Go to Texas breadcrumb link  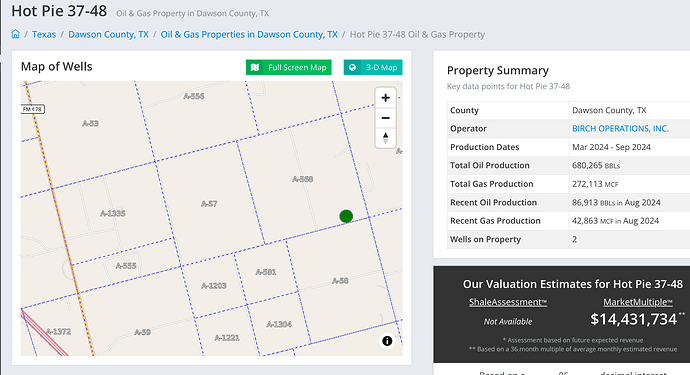tap(44, 34)
